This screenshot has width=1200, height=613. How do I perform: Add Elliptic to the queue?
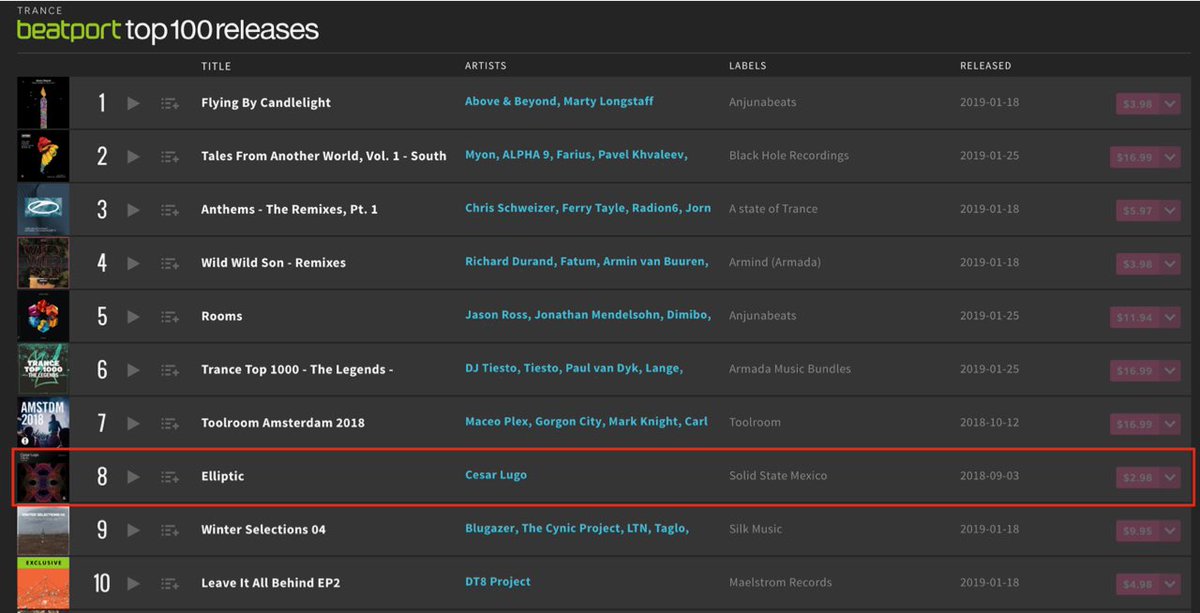170,476
